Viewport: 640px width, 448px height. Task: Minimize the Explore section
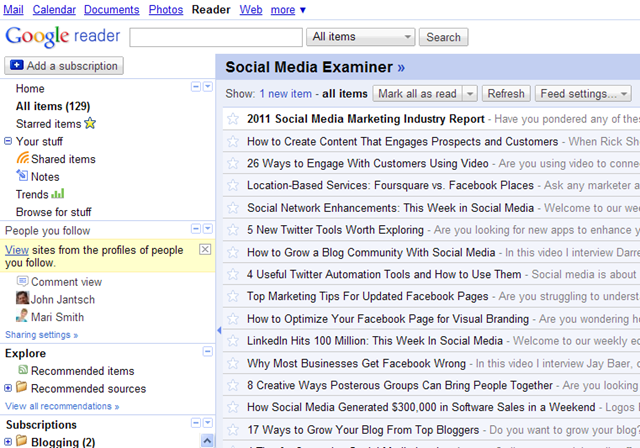click(x=208, y=351)
